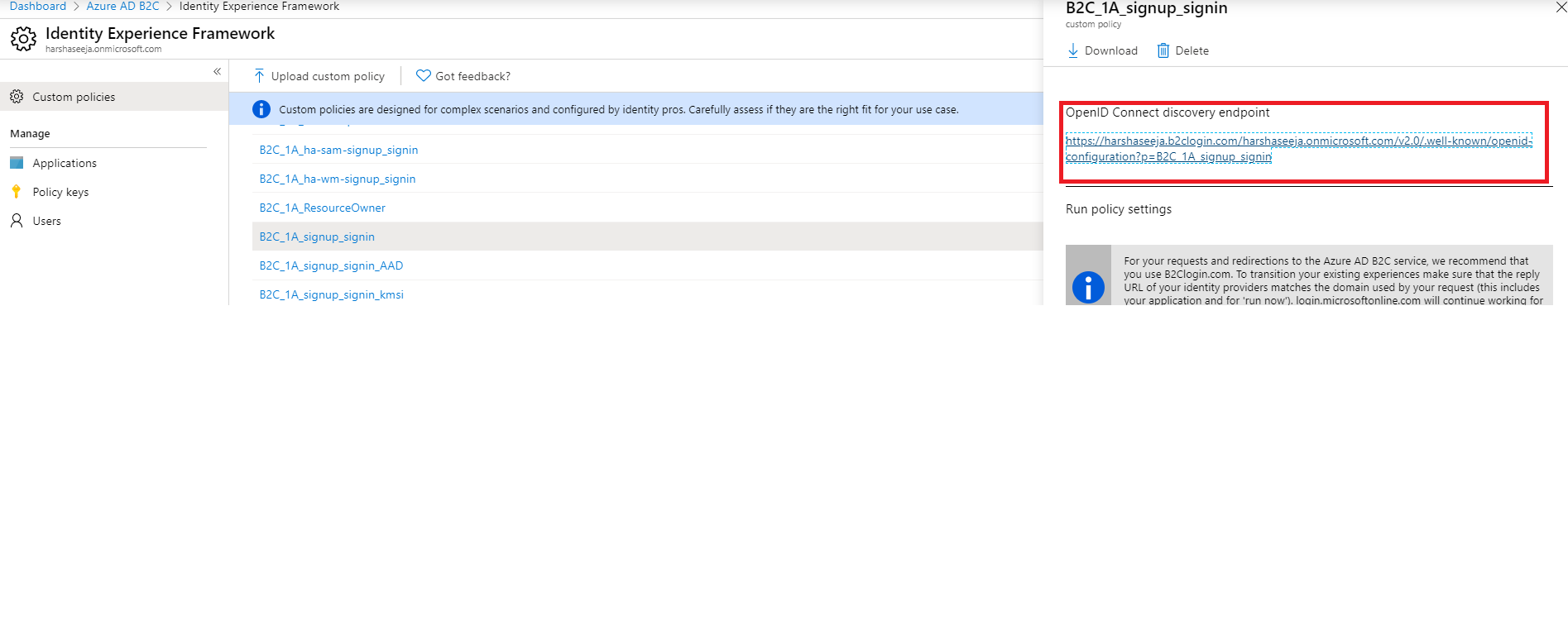
Task: Click the info icon in recommendation box
Action: [1088, 287]
